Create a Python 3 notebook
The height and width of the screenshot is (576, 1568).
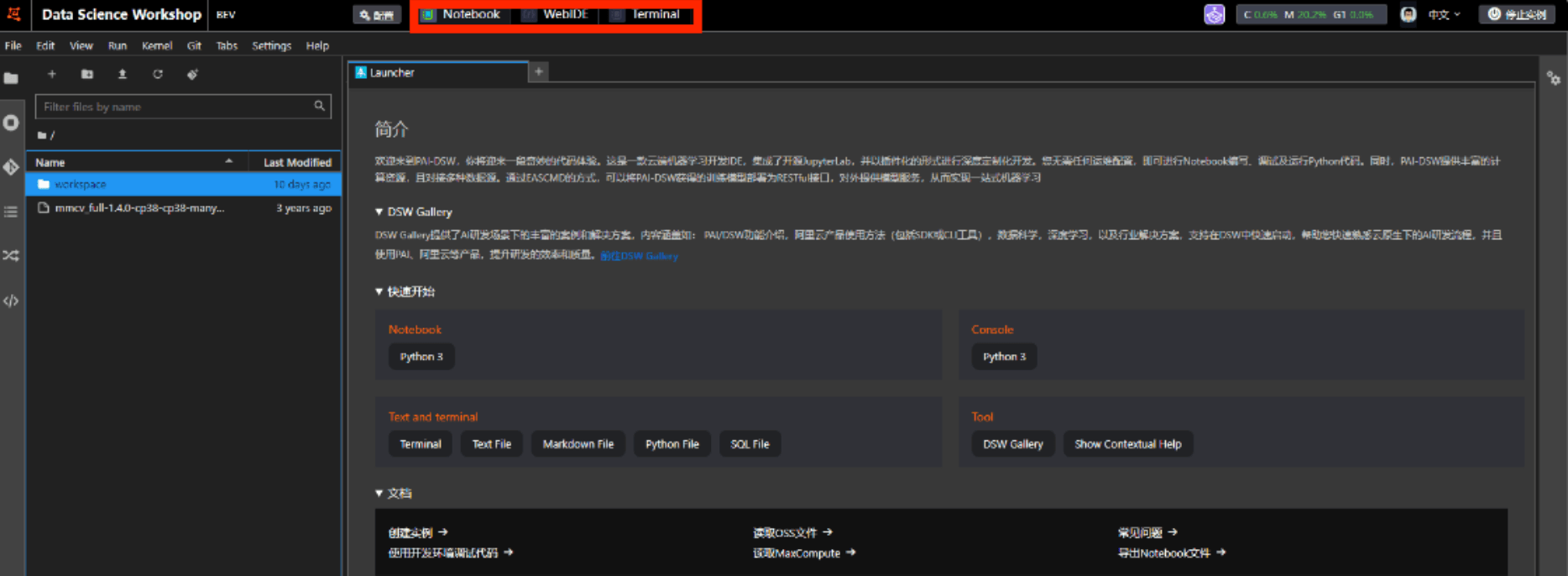[x=421, y=357]
